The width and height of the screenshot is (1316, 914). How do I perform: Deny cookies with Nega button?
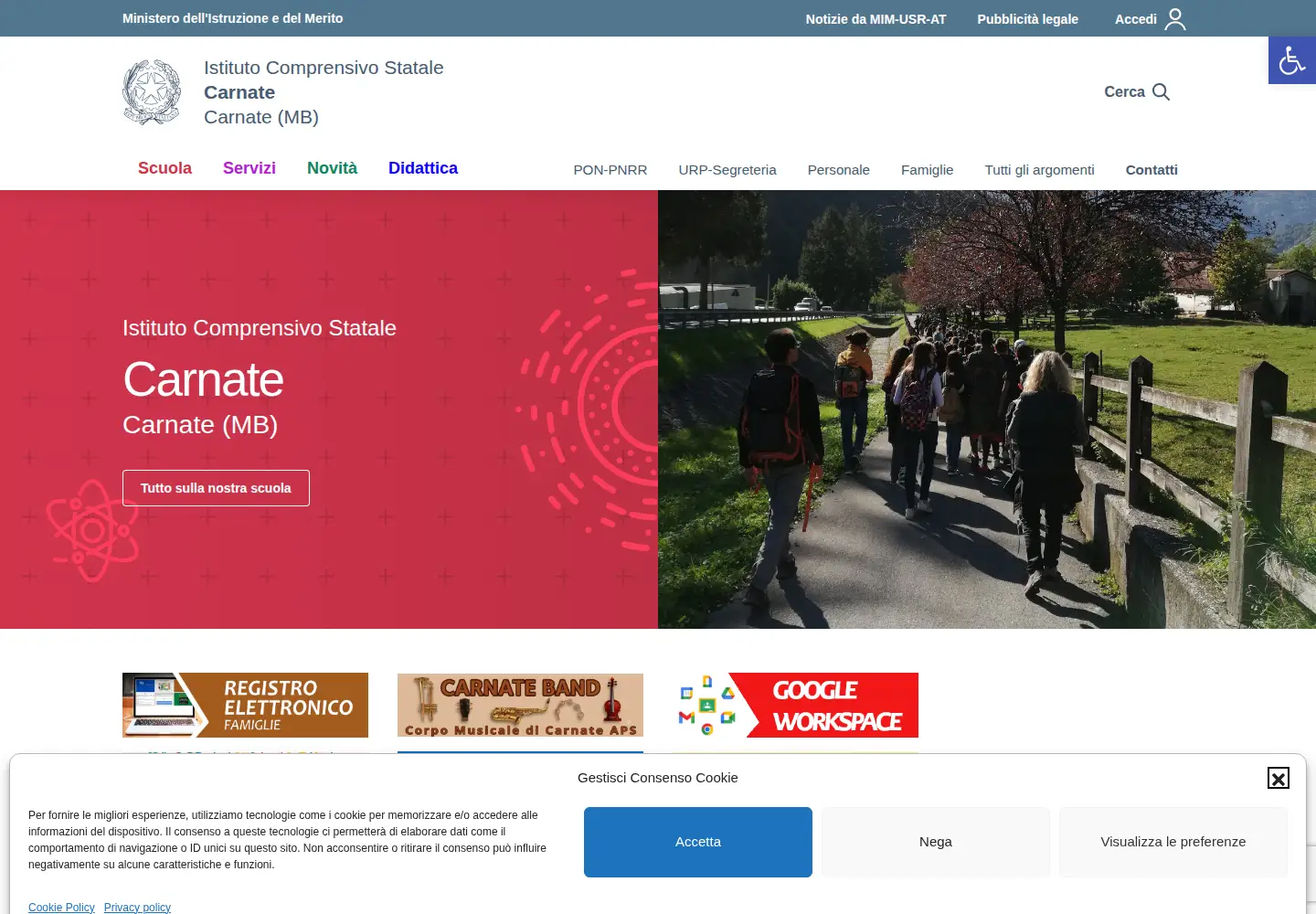[936, 842]
